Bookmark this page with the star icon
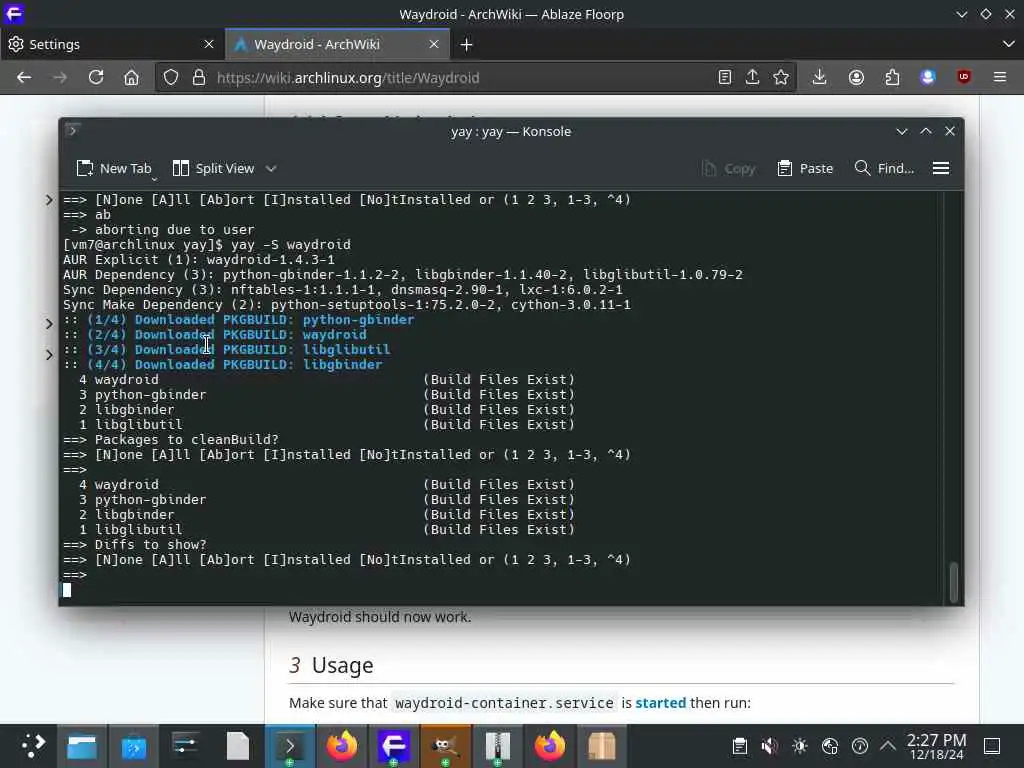Viewport: 1024px width, 768px height. [780, 78]
